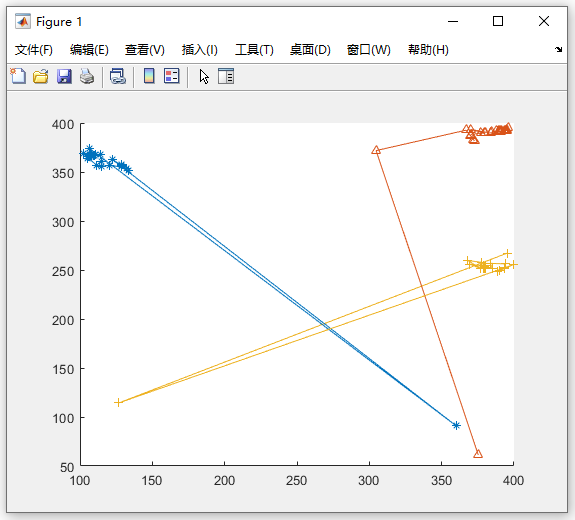Print figure using the printer icon
Viewport: 575px width, 520px height.
pos(87,76)
